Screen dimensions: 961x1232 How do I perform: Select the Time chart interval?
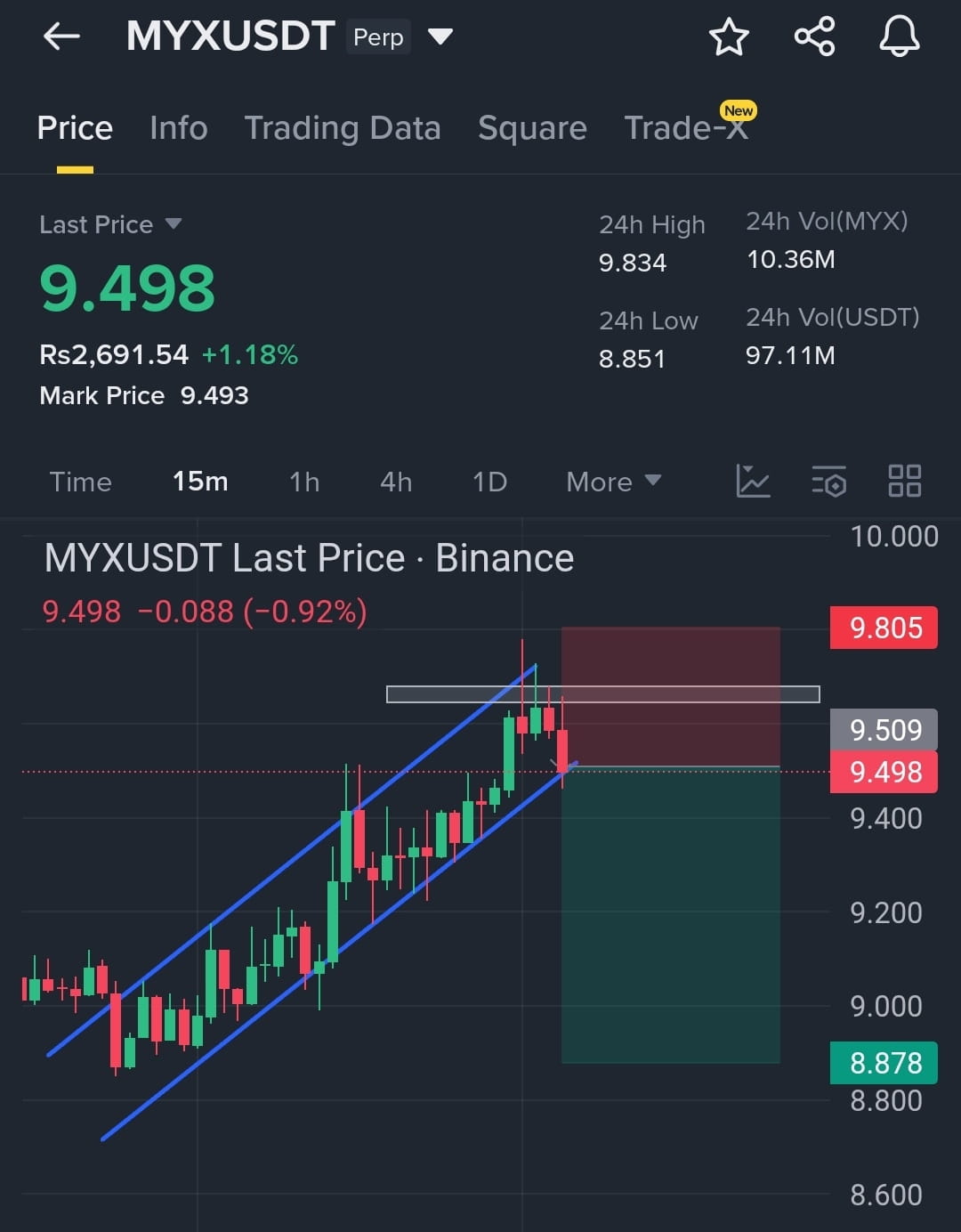80,482
